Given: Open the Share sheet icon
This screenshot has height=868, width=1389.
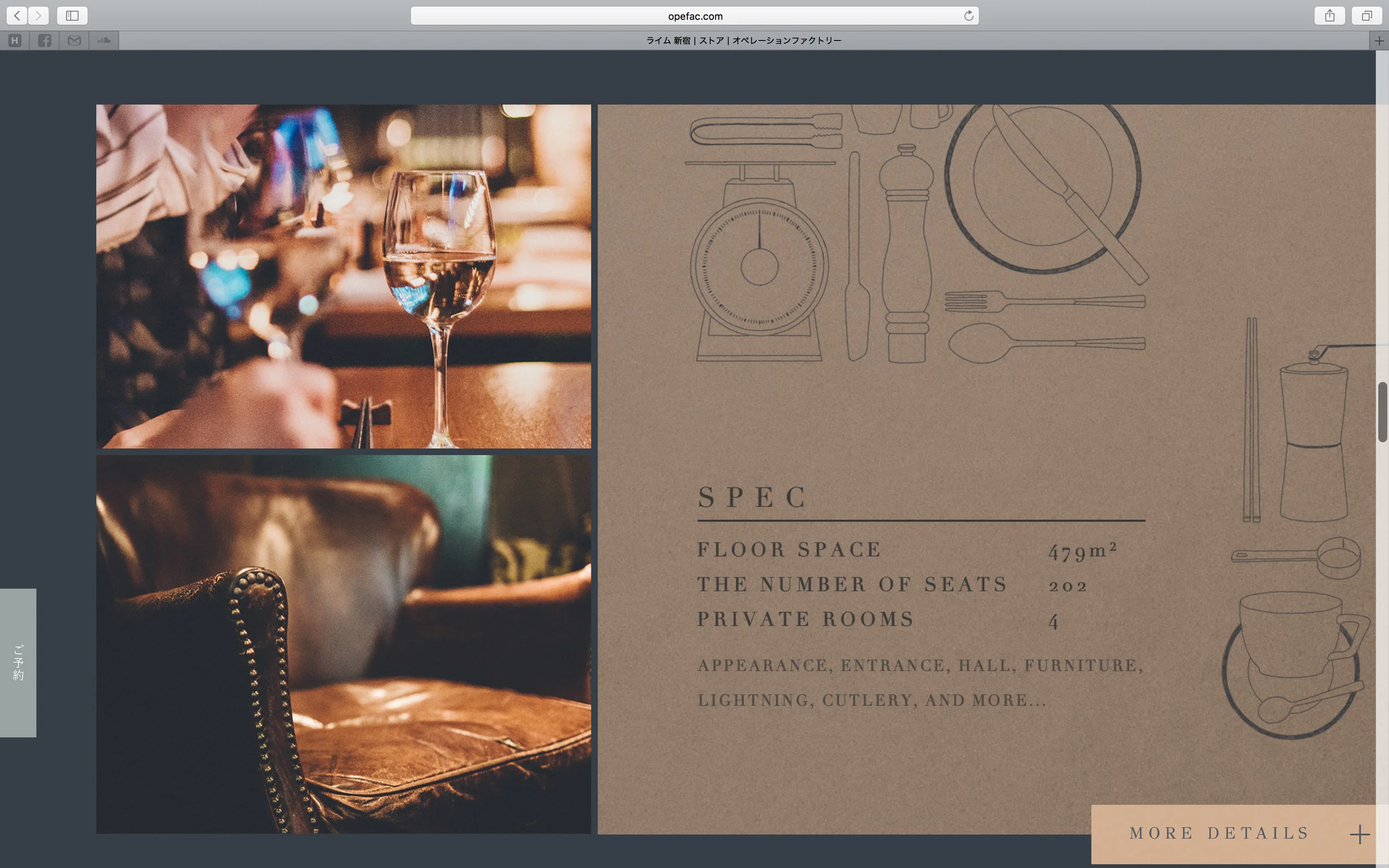Looking at the screenshot, I should pos(1330,16).
